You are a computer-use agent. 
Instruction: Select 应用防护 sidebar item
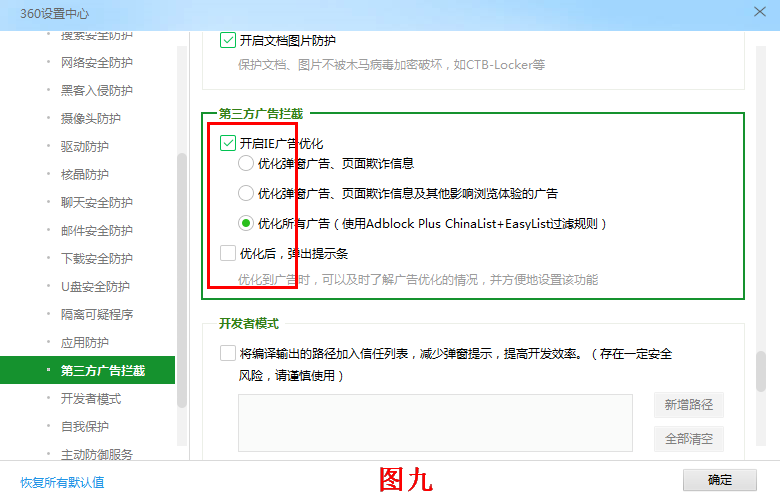click(x=85, y=343)
